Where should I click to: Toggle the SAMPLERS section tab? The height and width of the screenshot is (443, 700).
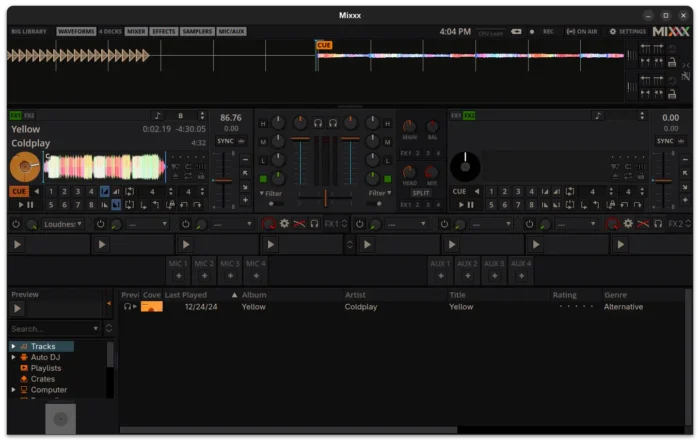click(197, 32)
